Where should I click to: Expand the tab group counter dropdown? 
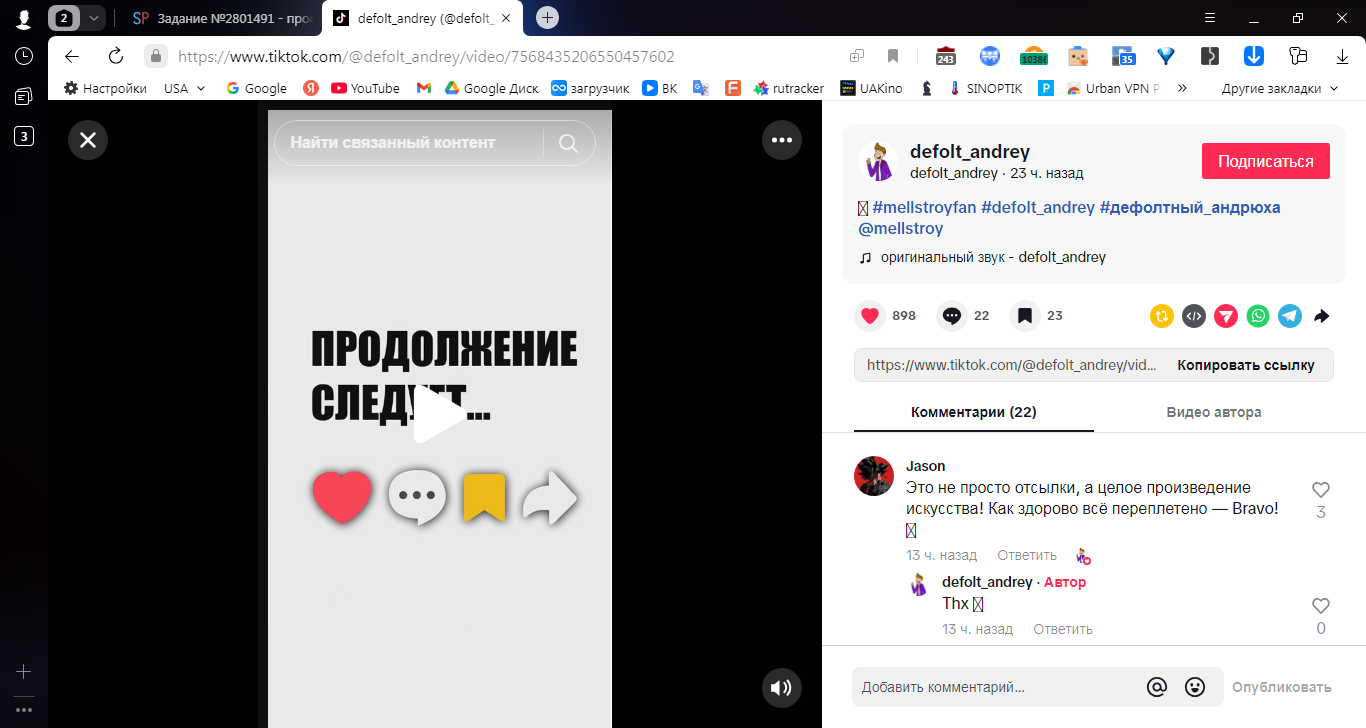point(93,17)
